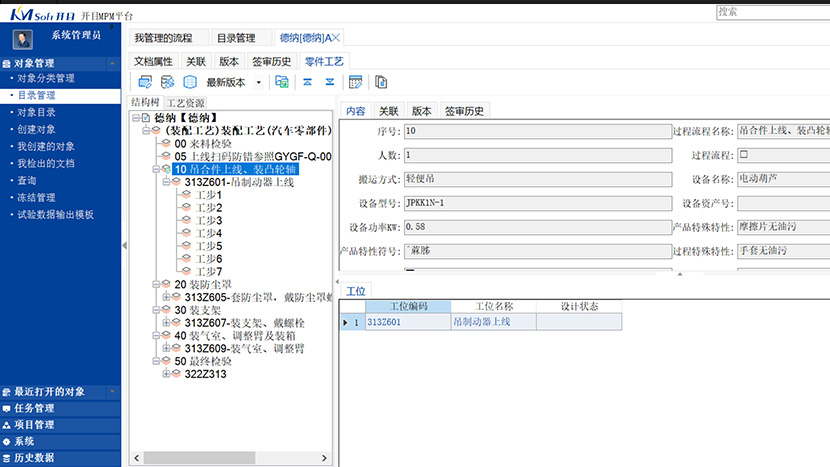The height and width of the screenshot is (467, 830).
Task: Click the move-up arrow icon in toolbar
Action: tap(306, 82)
